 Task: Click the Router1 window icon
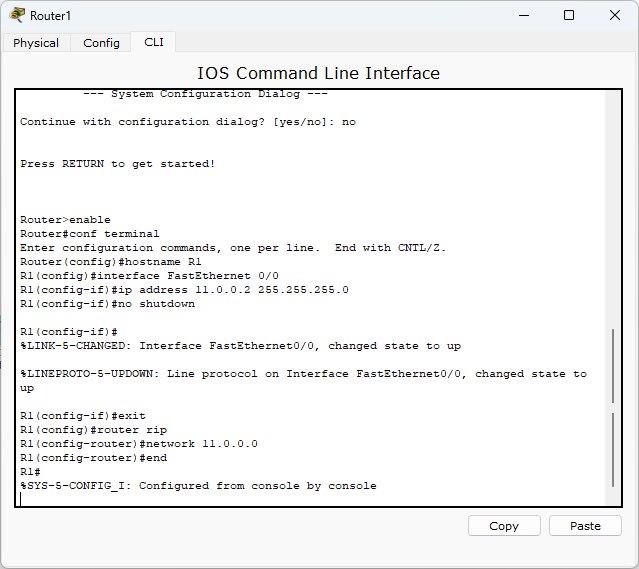[x=17, y=15]
